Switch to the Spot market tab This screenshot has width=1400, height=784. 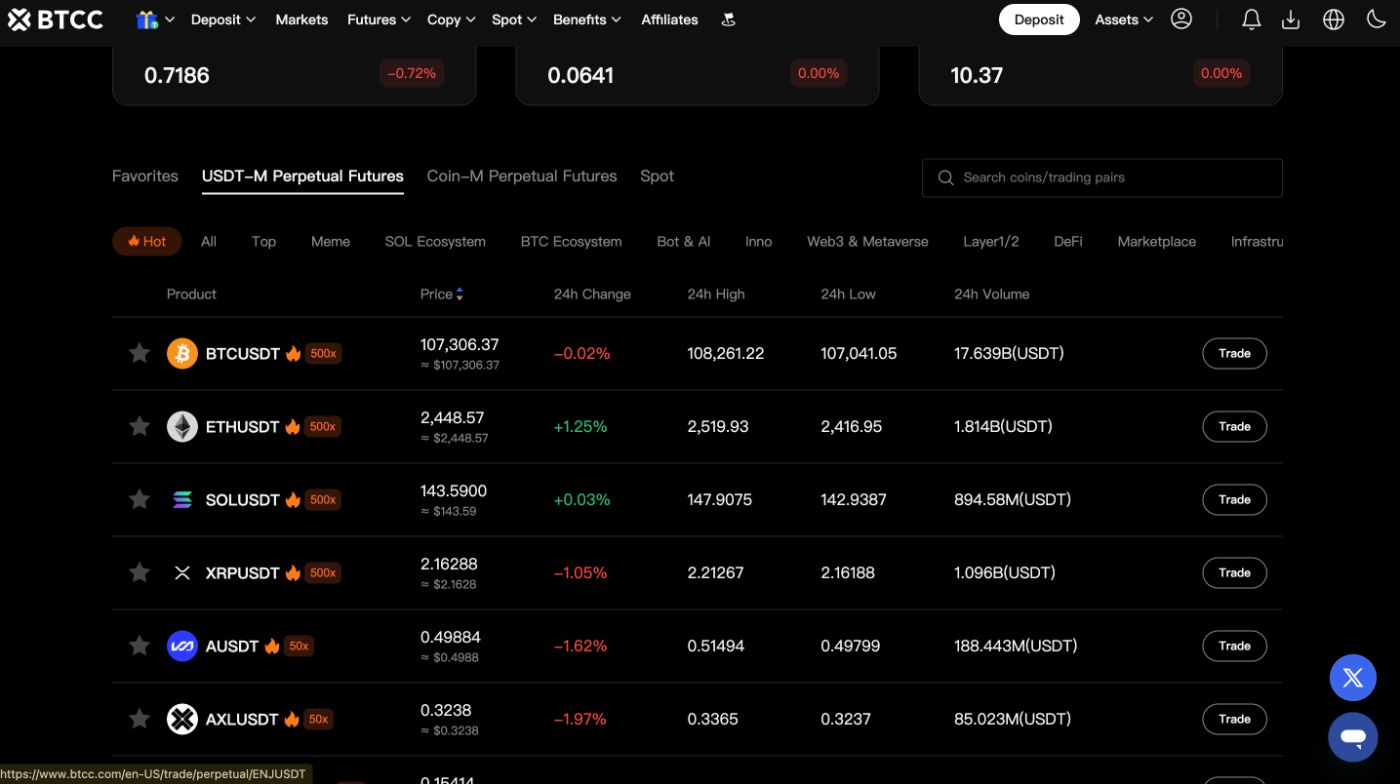click(x=657, y=176)
